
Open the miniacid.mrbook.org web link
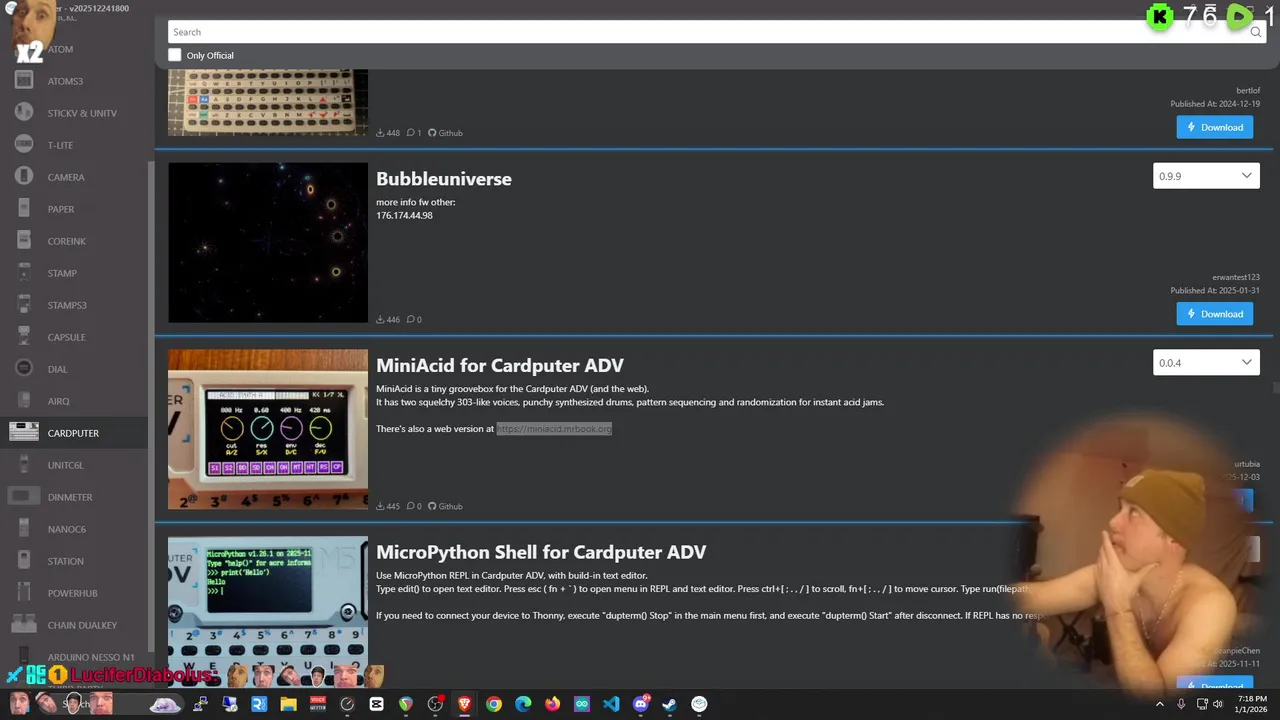(x=554, y=429)
